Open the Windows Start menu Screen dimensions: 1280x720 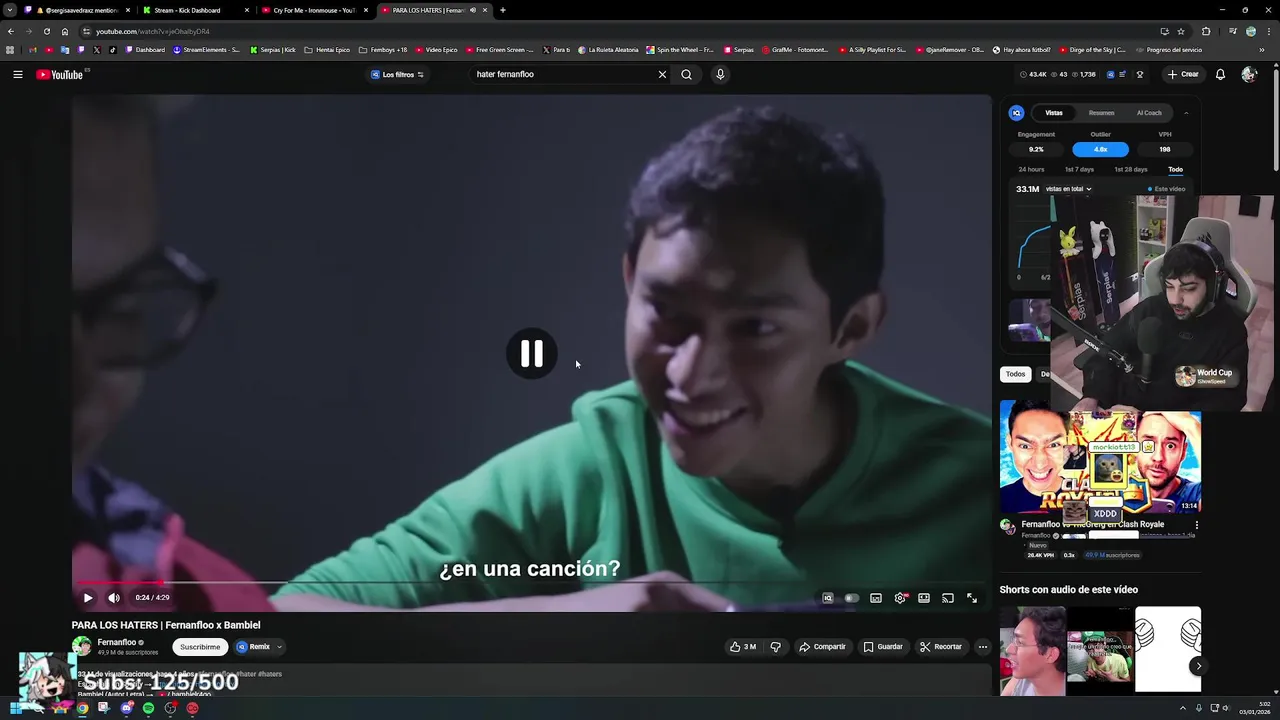[x=15, y=708]
